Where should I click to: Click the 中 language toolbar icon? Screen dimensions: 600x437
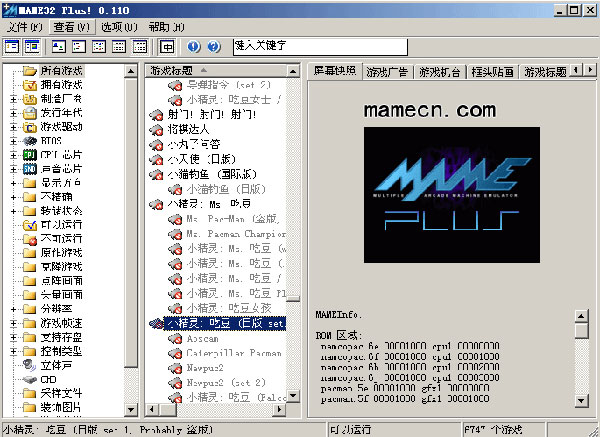[167, 47]
